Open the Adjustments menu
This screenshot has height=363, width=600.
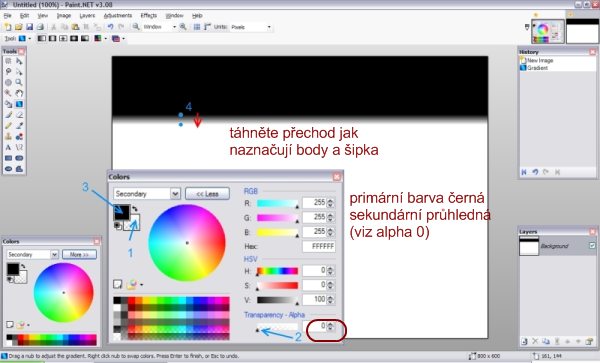pyautogui.click(x=118, y=15)
